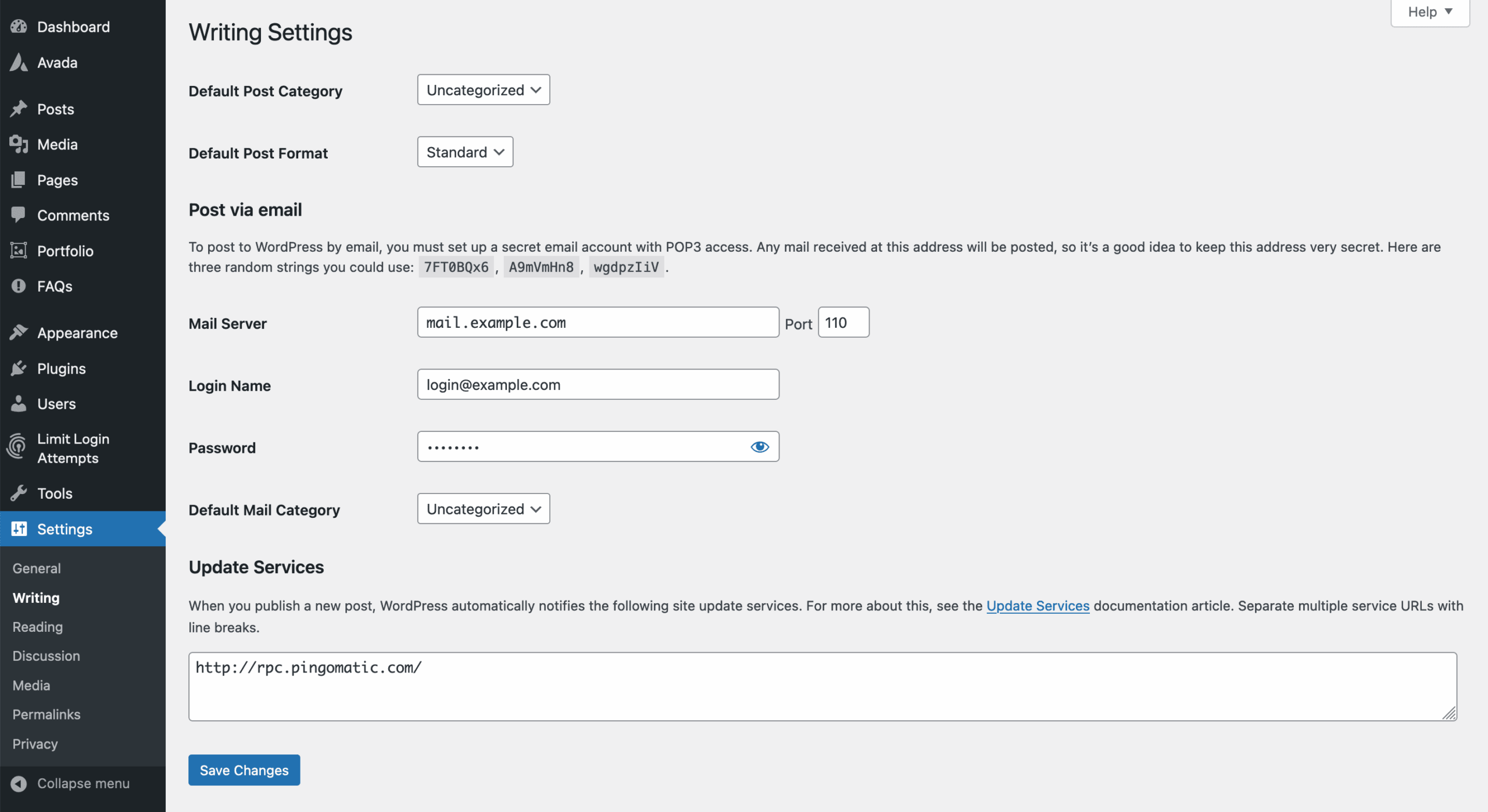Open the Default Post Format dropdown
This screenshot has width=1488, height=812.
pos(464,152)
